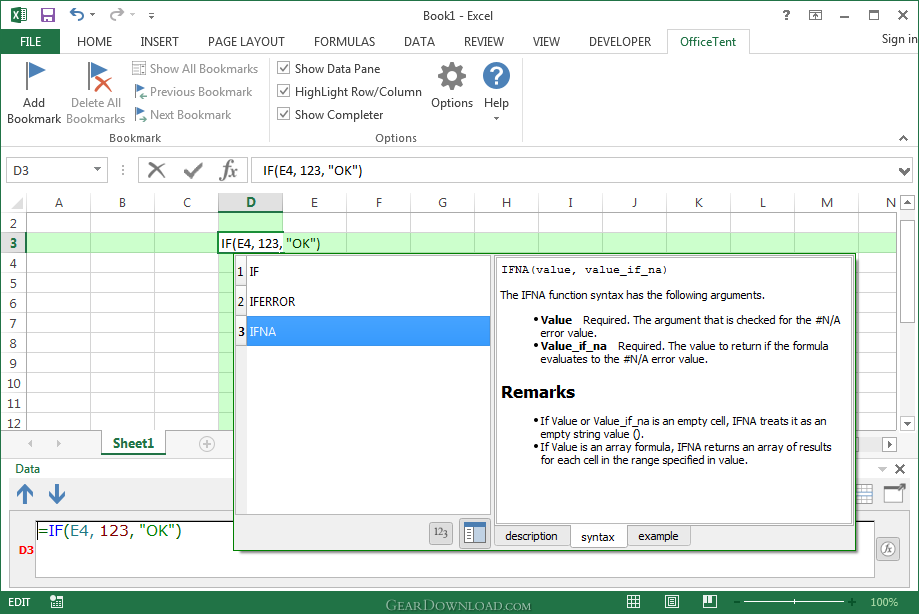The height and width of the screenshot is (614, 919).
Task: Click the zoom slider in status bar
Action: 794,603
